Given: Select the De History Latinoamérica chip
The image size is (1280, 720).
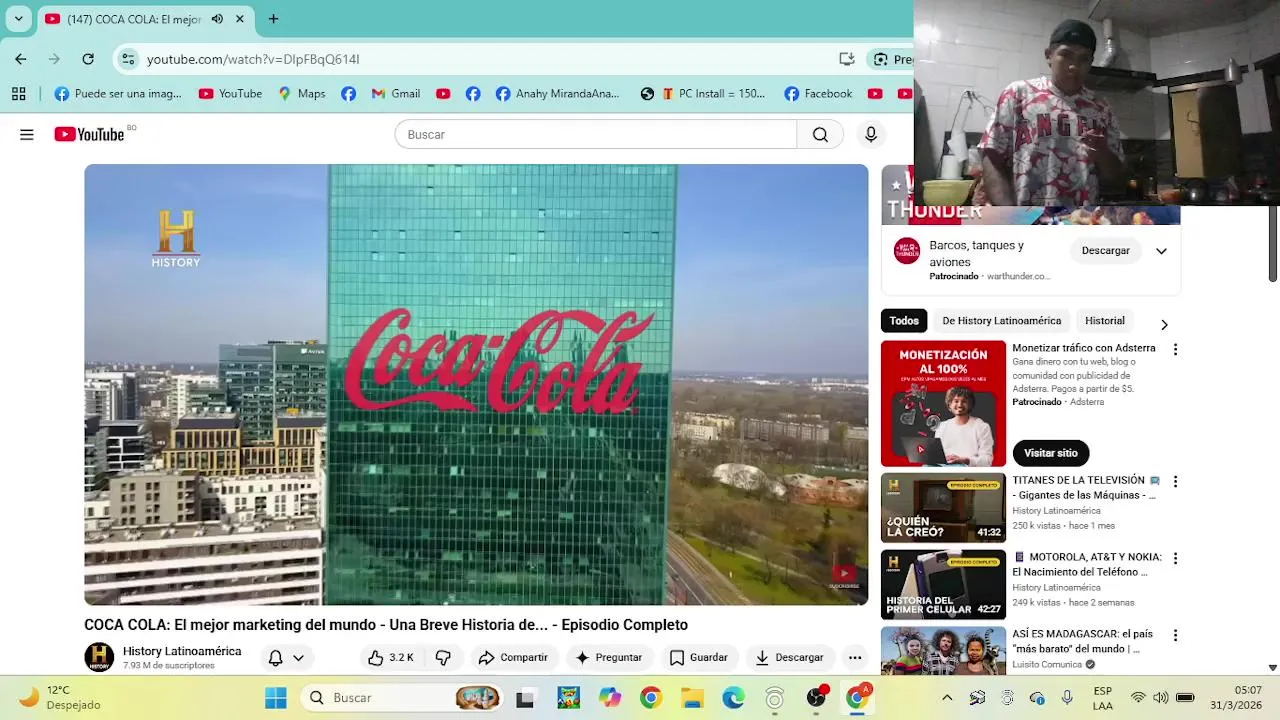Looking at the screenshot, I should pos(1001,321).
